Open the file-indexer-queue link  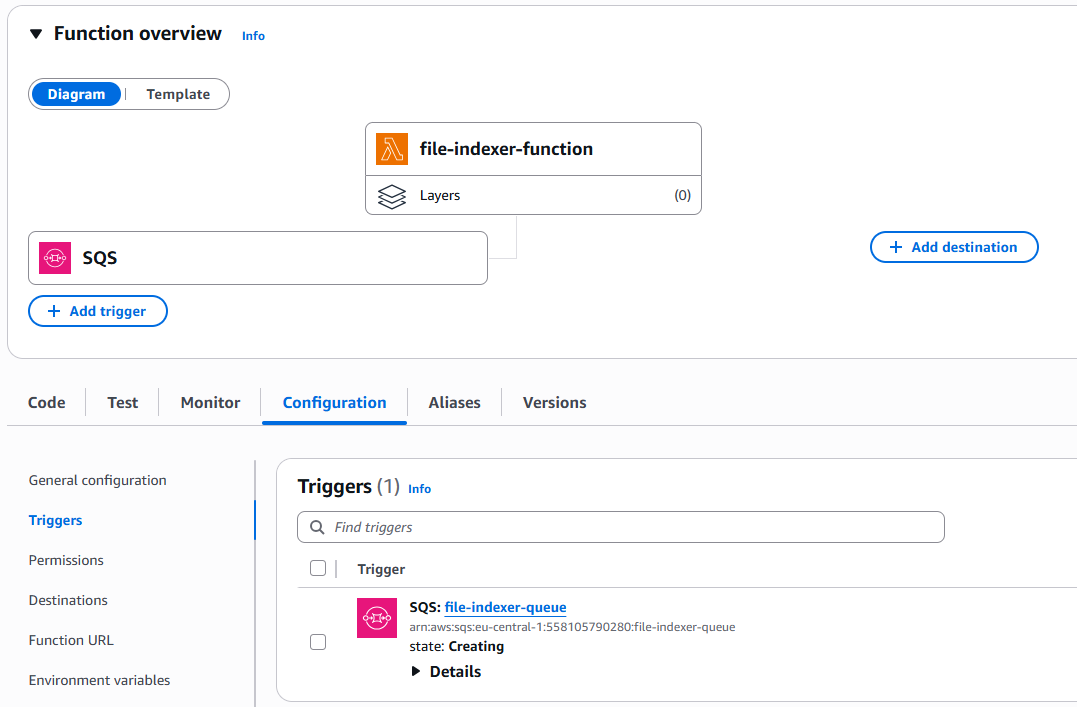coord(505,607)
